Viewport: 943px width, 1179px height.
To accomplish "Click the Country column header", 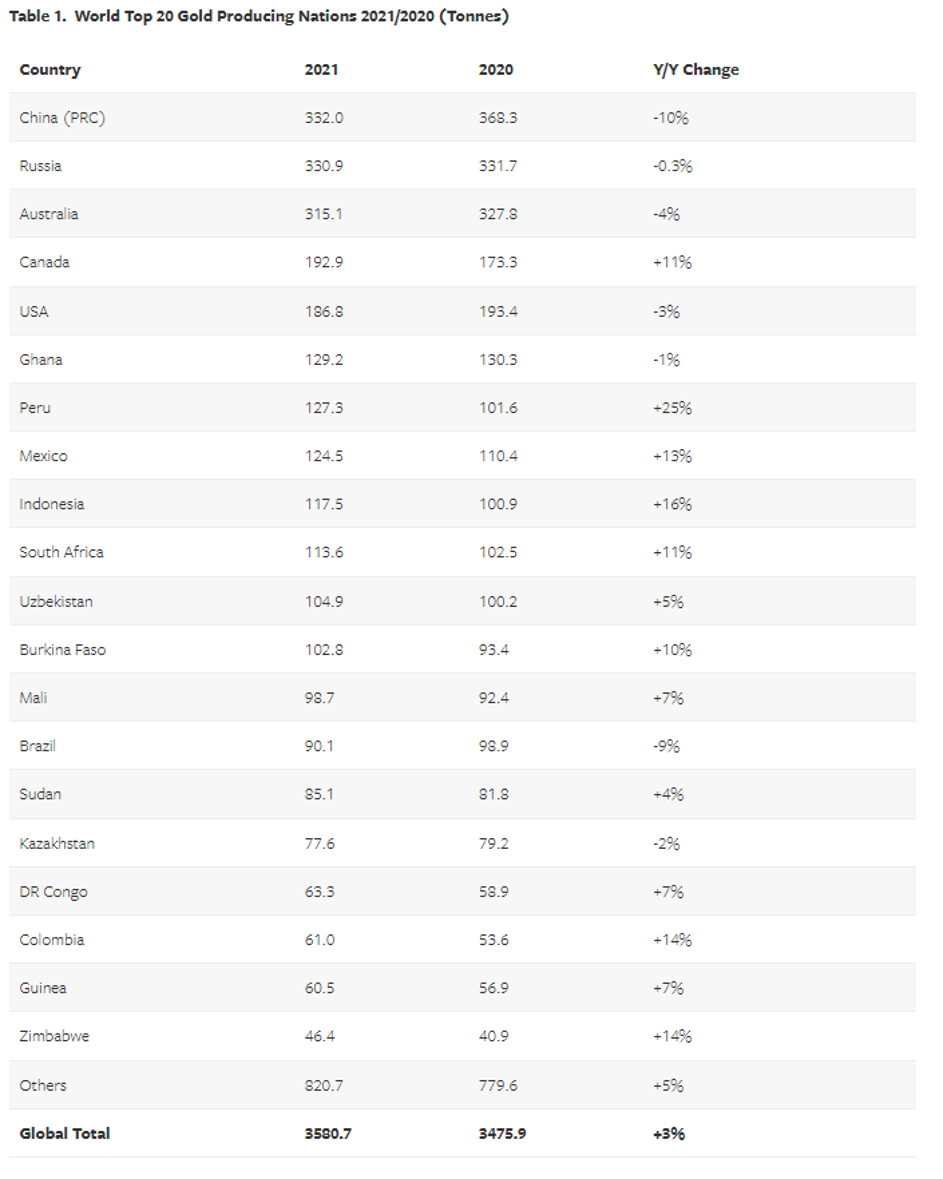I will (x=50, y=70).
